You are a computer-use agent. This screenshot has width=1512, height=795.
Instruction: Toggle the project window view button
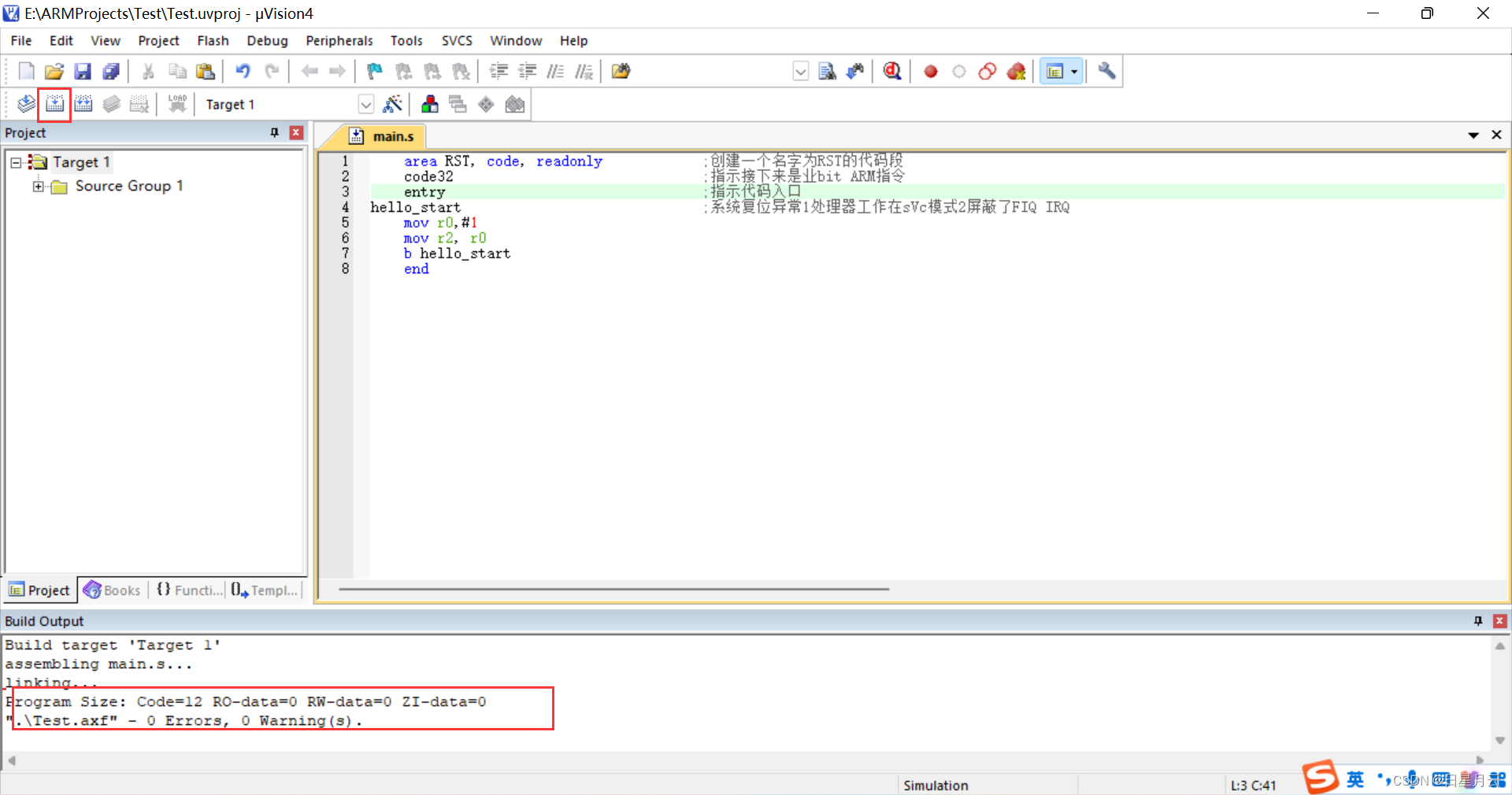click(1054, 72)
